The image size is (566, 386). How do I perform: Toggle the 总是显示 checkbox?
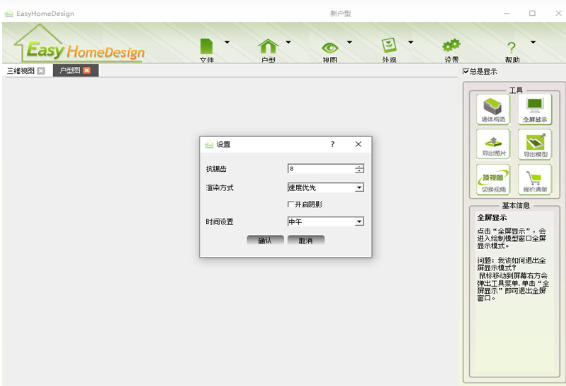466,71
